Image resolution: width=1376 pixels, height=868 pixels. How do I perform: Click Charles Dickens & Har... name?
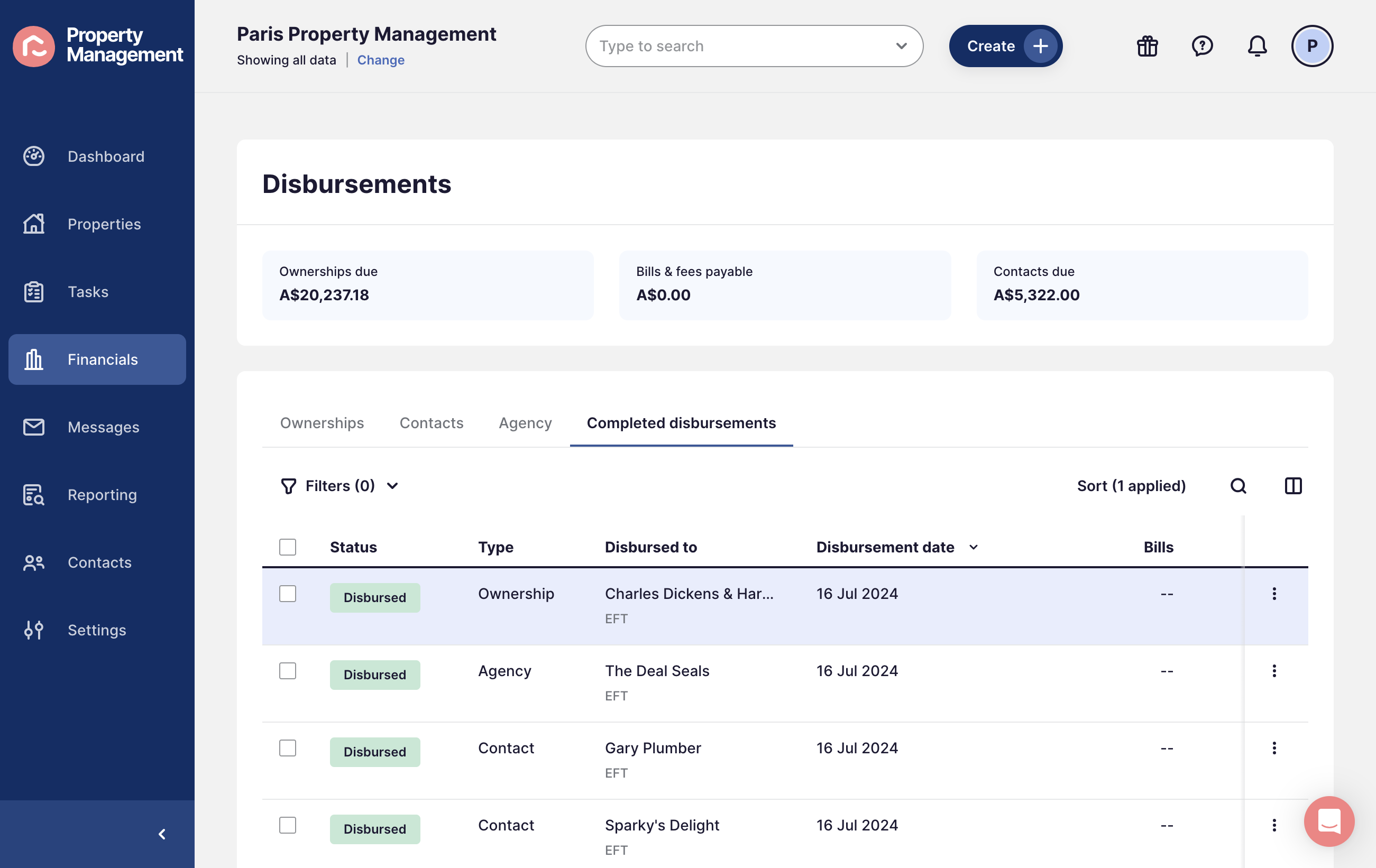[x=689, y=594]
